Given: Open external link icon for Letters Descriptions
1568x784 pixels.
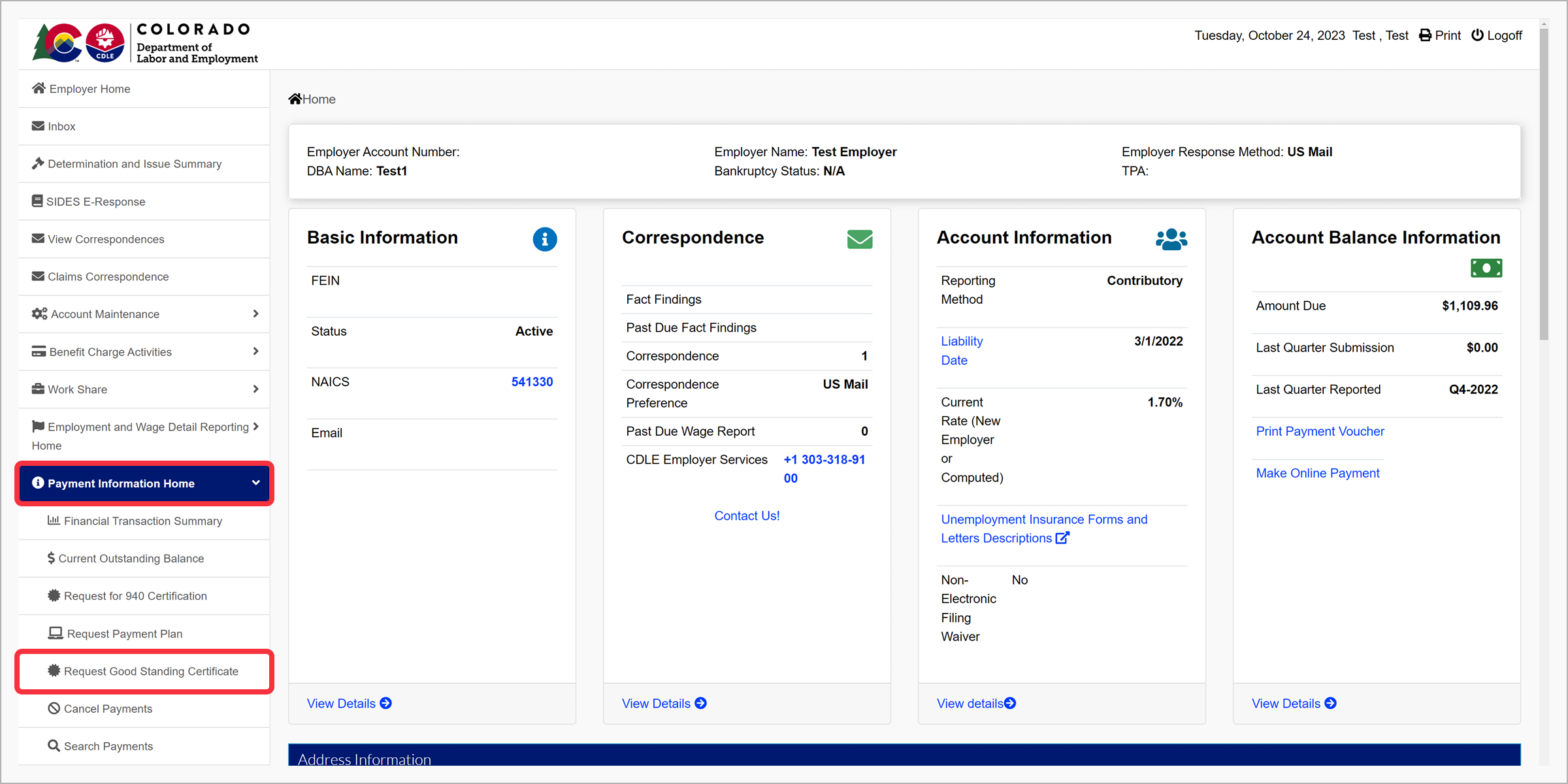Looking at the screenshot, I should [x=1062, y=538].
